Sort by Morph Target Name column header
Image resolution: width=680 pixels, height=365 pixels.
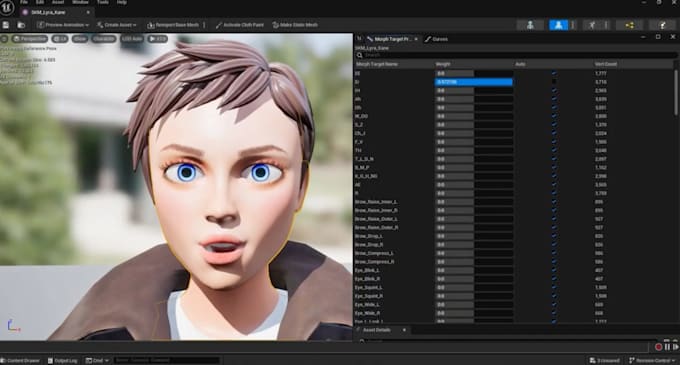pyautogui.click(x=376, y=64)
